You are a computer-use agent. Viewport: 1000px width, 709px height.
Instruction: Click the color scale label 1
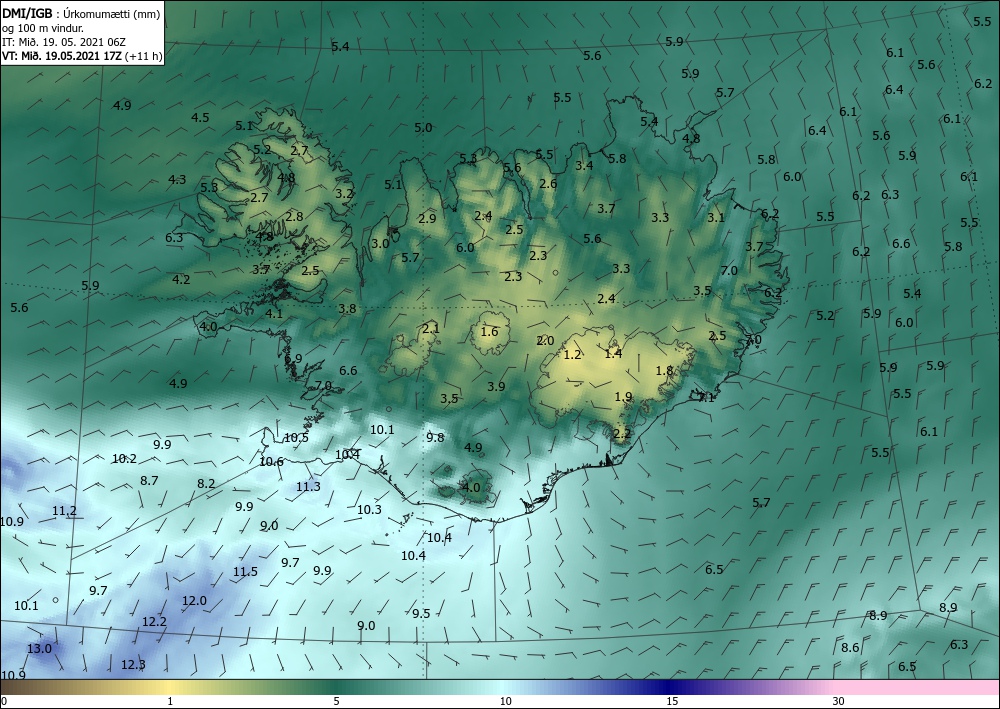[170, 702]
